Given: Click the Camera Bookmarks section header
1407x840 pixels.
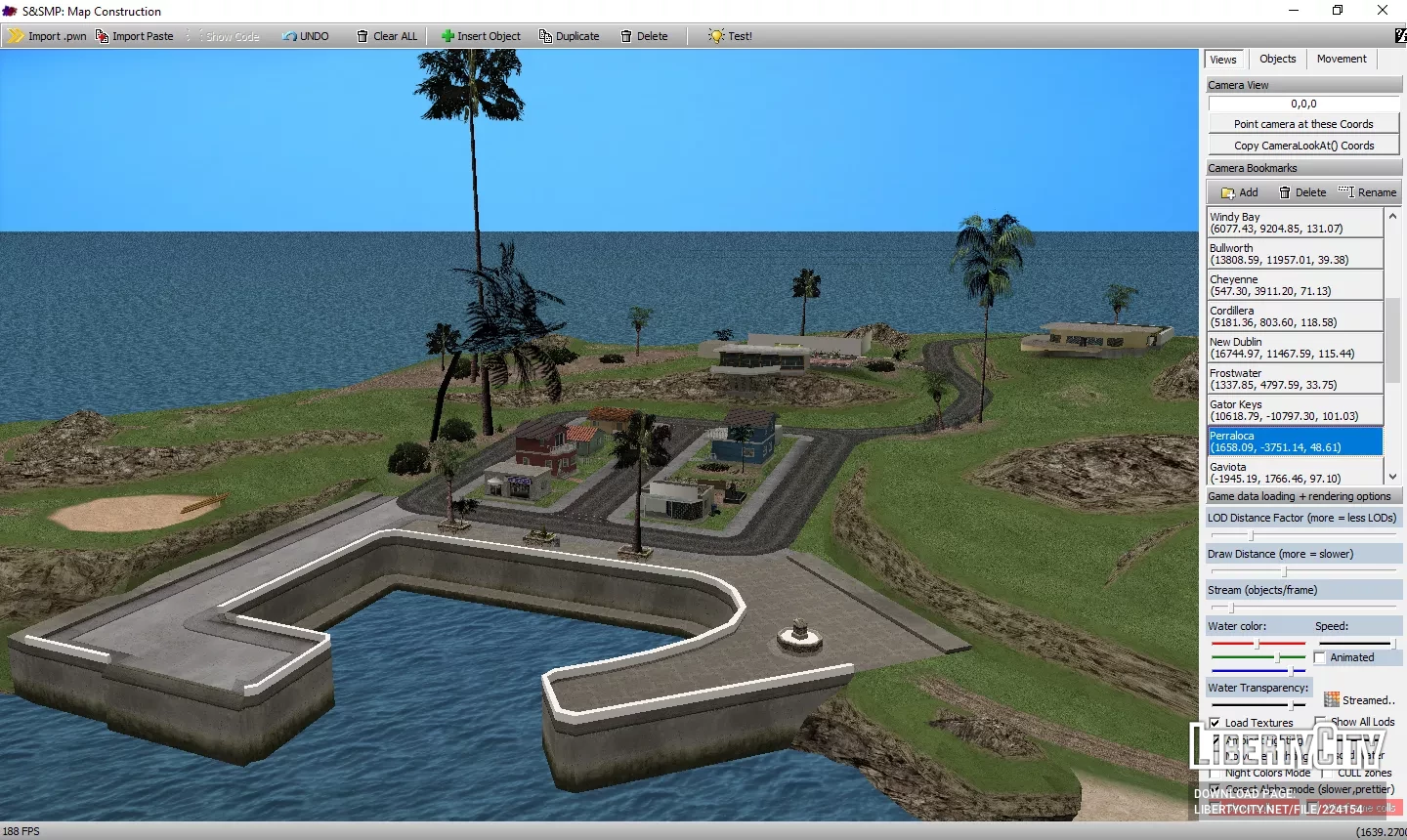Looking at the screenshot, I should pyautogui.click(x=1303, y=168).
